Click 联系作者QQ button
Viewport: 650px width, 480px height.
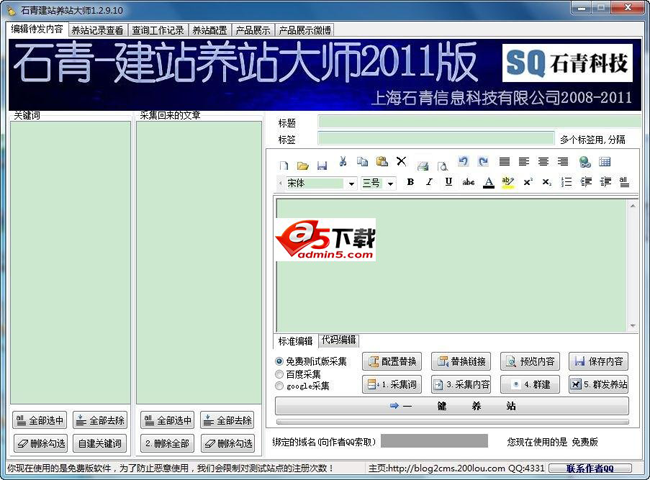click(x=590, y=468)
